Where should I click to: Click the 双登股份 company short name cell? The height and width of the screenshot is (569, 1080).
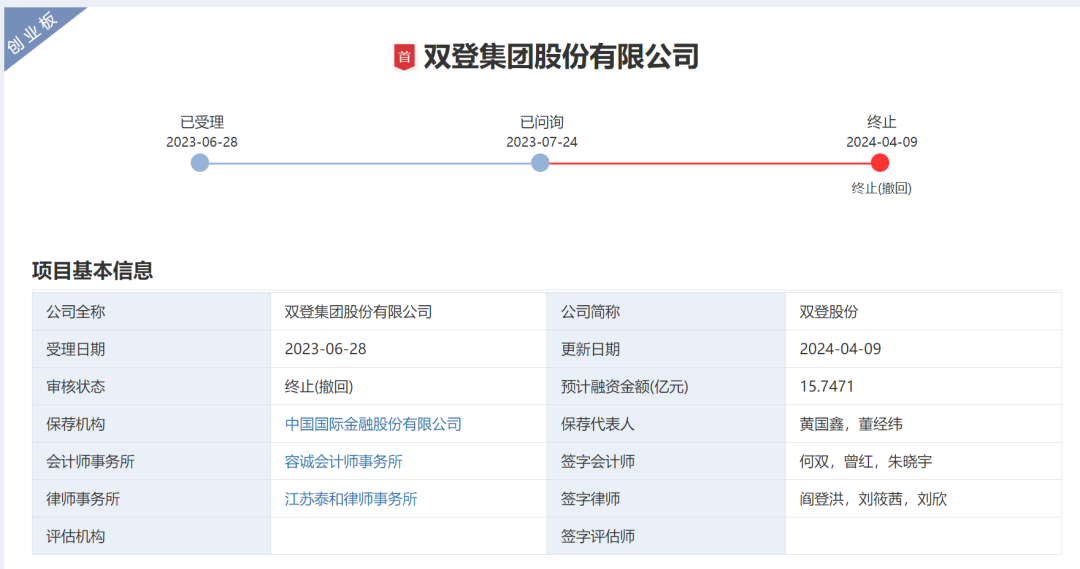828,312
